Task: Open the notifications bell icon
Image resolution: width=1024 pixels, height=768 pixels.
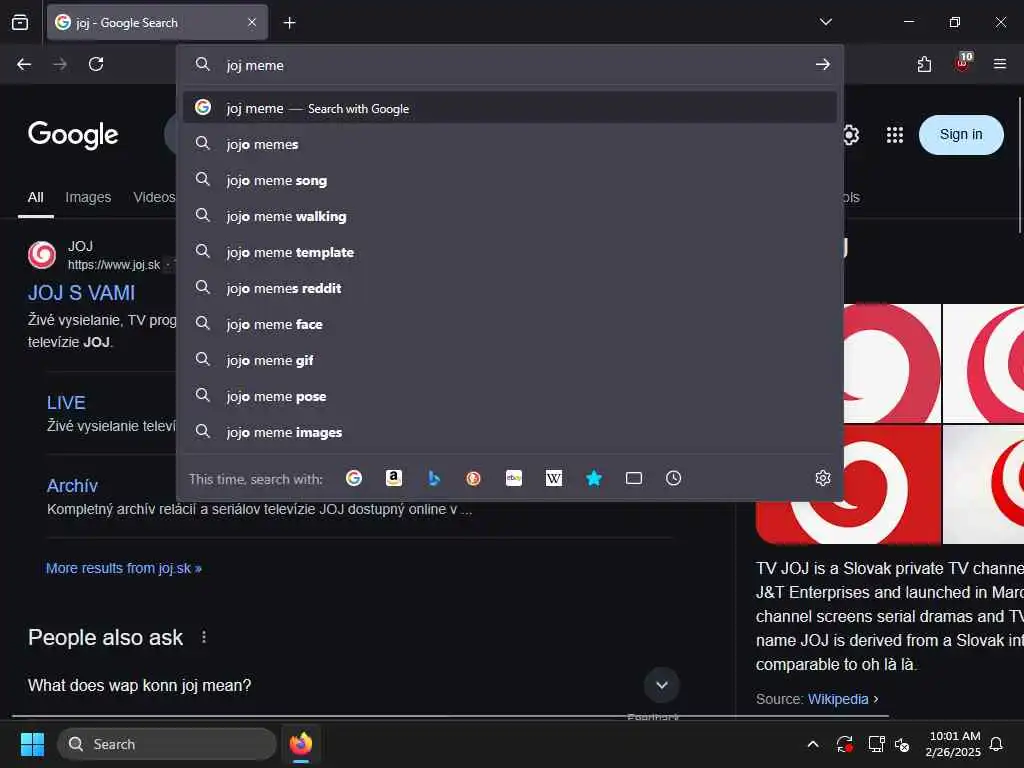Action: [x=996, y=744]
